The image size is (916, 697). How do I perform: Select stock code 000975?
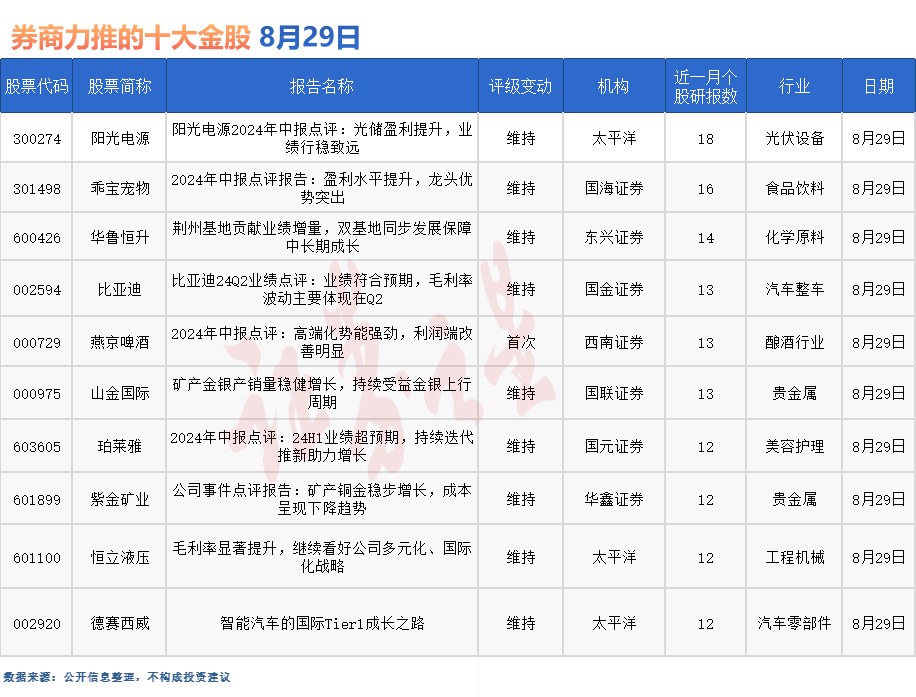[37, 394]
